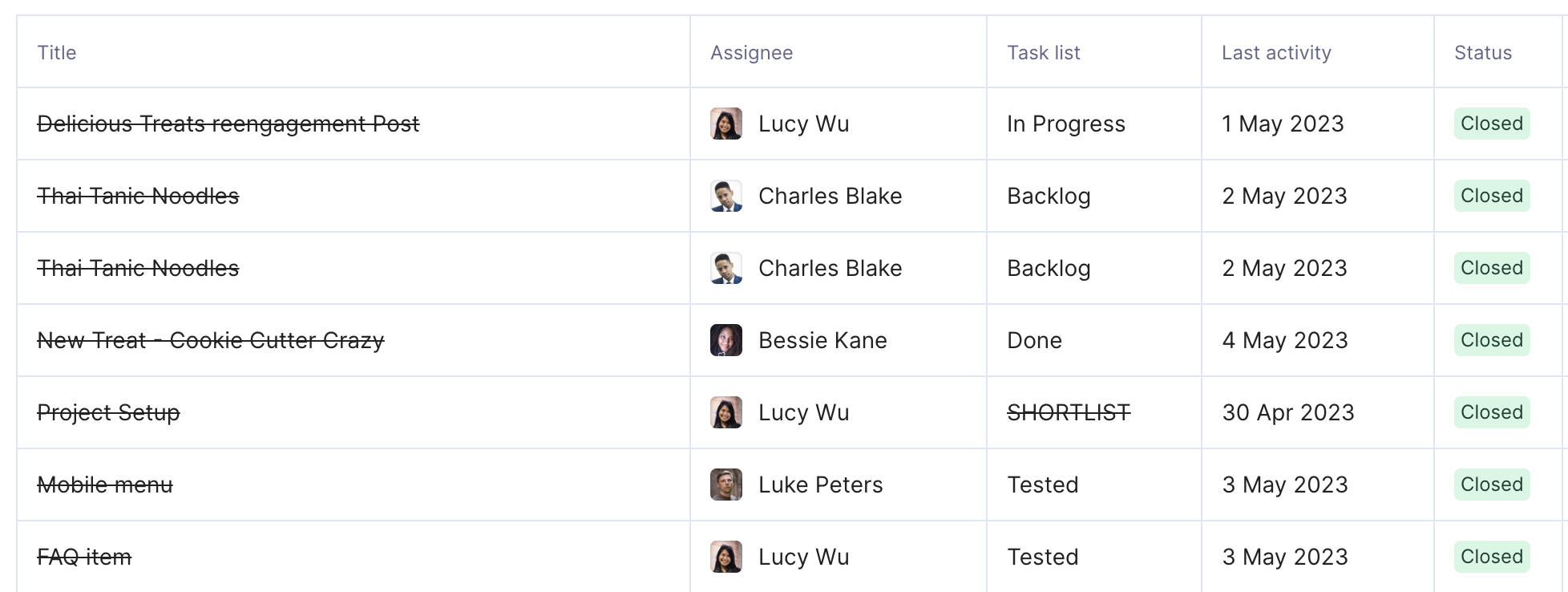Click the Status column header
The image size is (1568, 592).
click(1483, 53)
